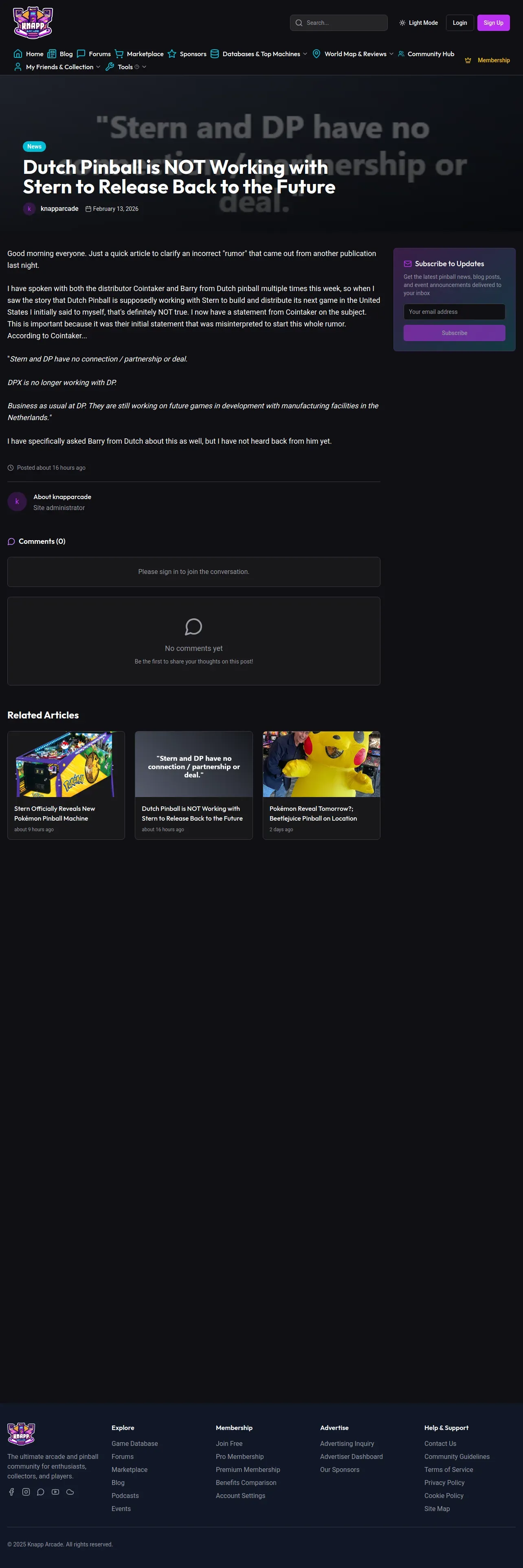523x1568 pixels.
Task: Click the author avatar beside knapparcade byline
Action: click(x=29, y=209)
